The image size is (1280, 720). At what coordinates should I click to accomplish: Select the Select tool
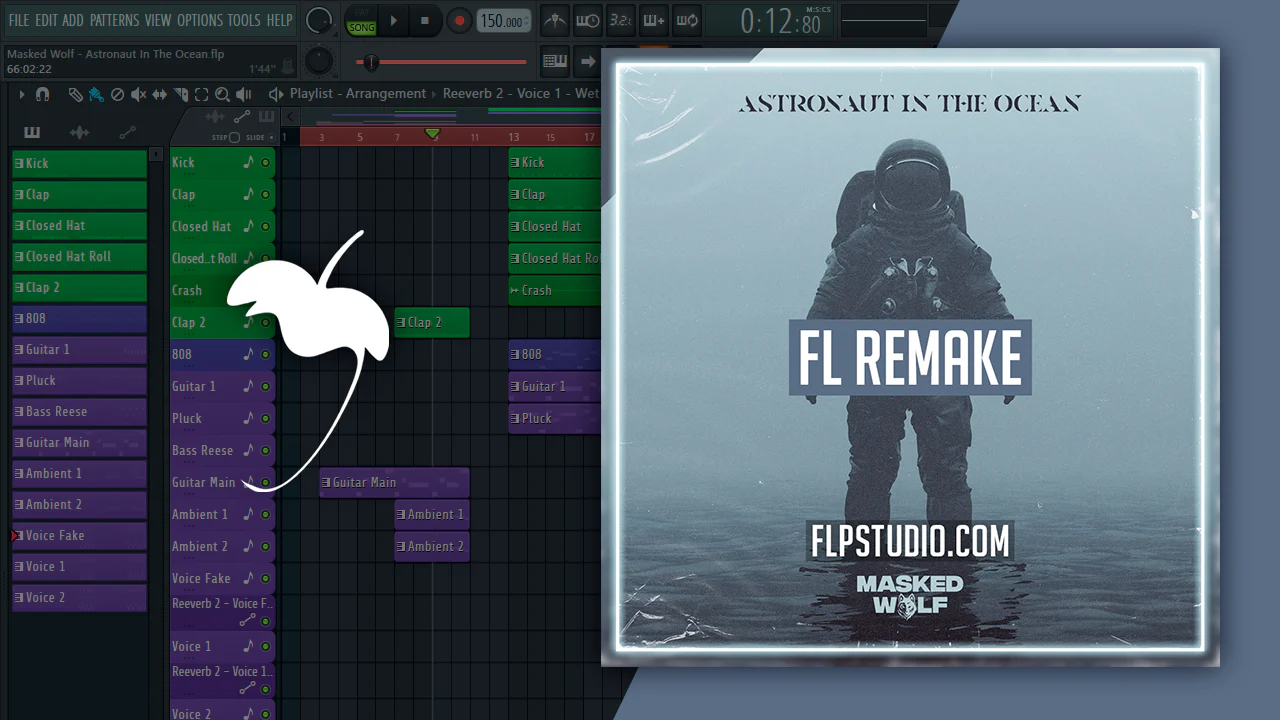click(x=201, y=94)
